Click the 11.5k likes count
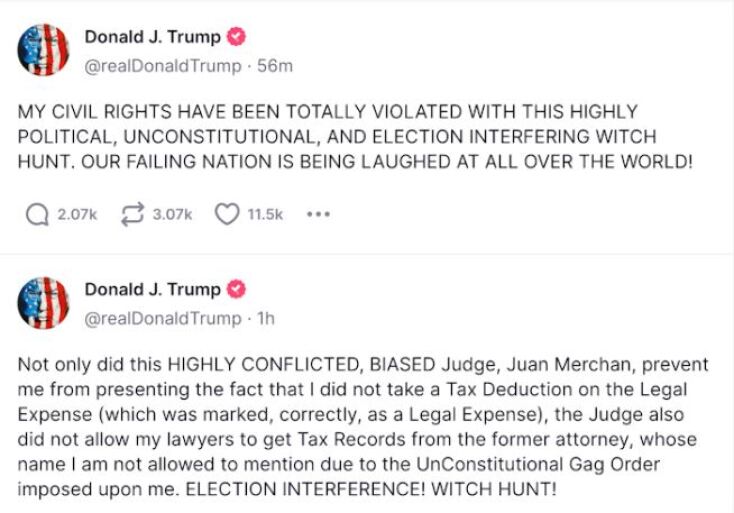This screenshot has height=513, width=734. pyautogui.click(x=265, y=214)
